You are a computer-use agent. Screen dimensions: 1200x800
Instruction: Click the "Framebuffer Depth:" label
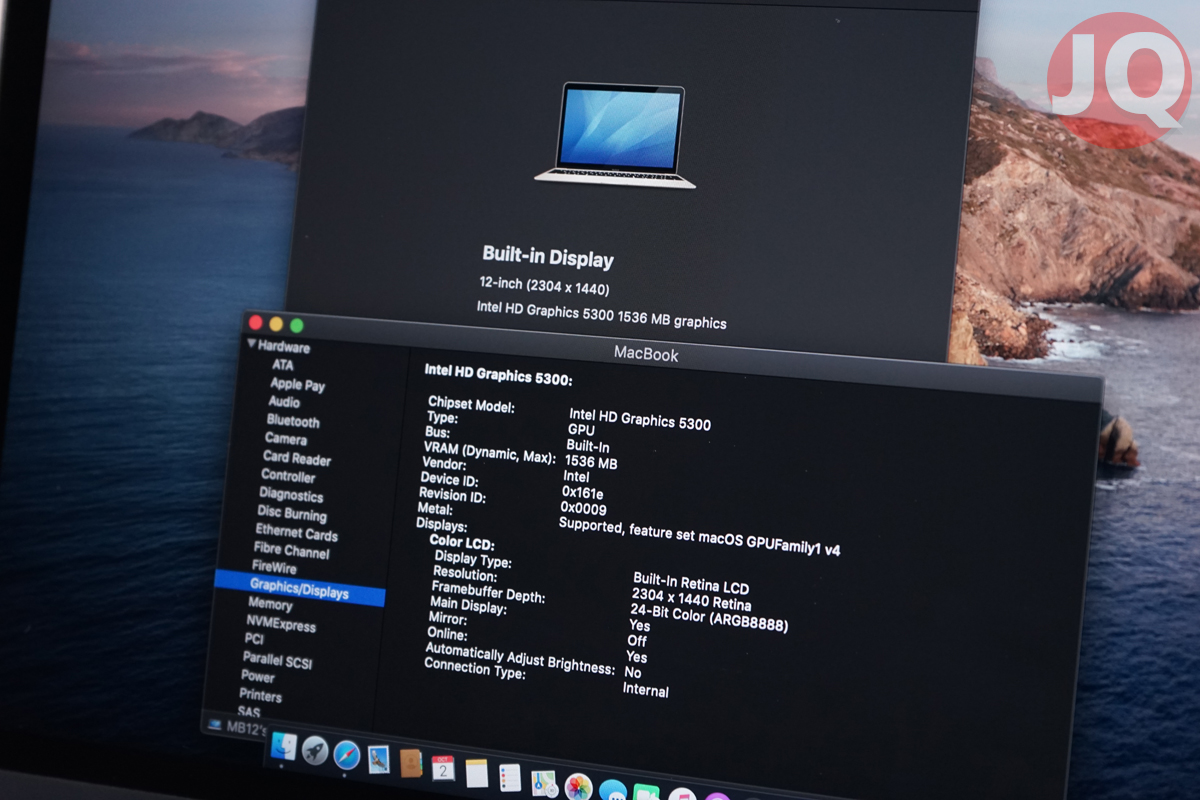click(x=488, y=591)
